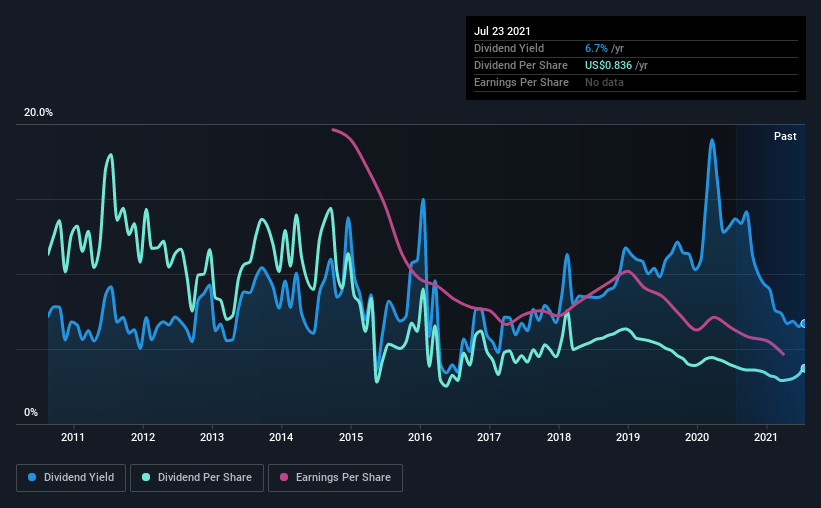Click the teal Dividend Per Share legend dot
The height and width of the screenshot is (508, 821).
[146, 477]
